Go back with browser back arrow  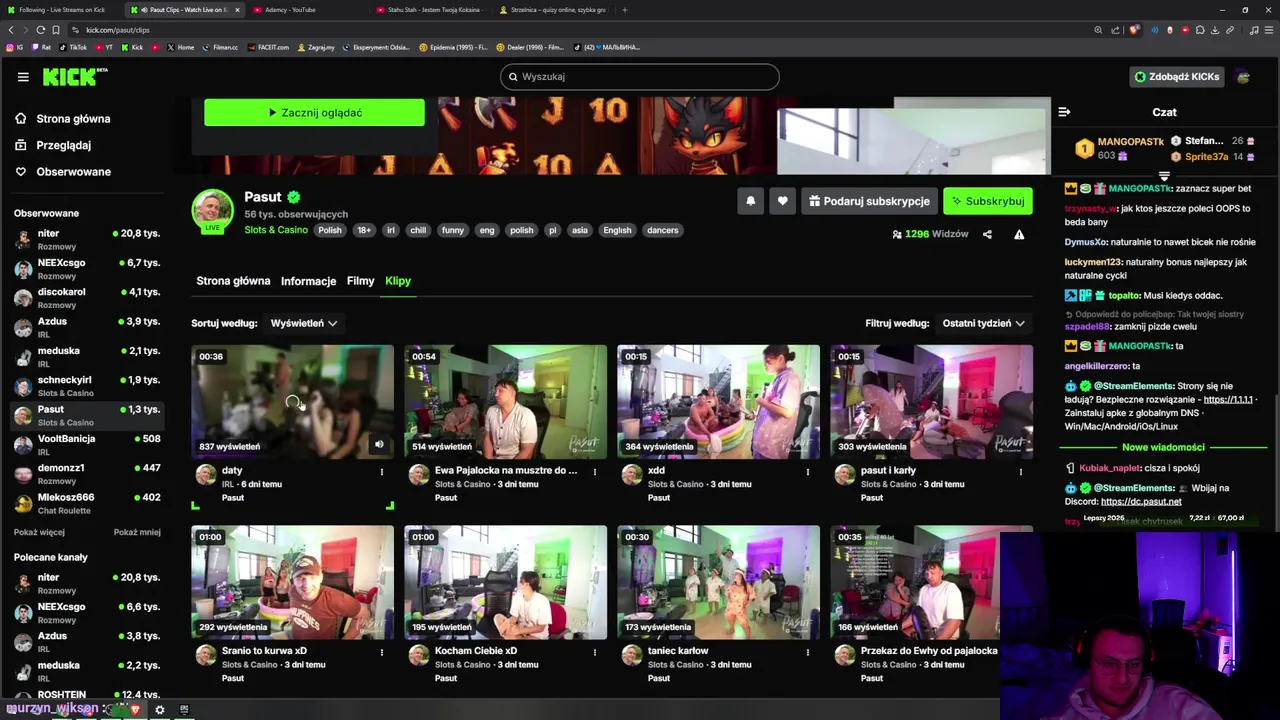click(x=11, y=30)
